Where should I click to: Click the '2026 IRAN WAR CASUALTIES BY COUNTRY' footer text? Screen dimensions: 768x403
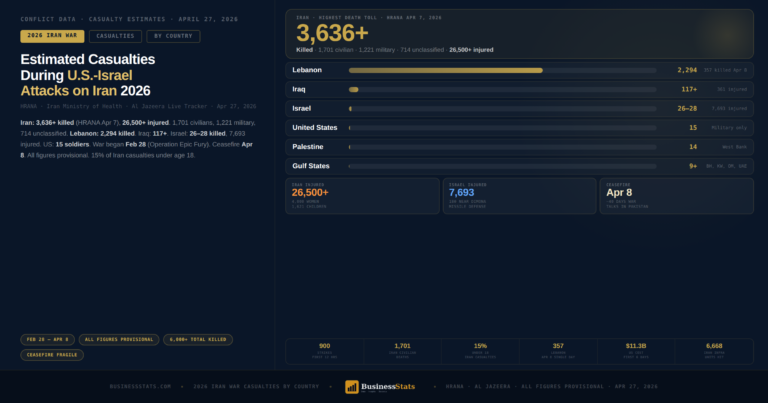pyautogui.click(x=256, y=386)
